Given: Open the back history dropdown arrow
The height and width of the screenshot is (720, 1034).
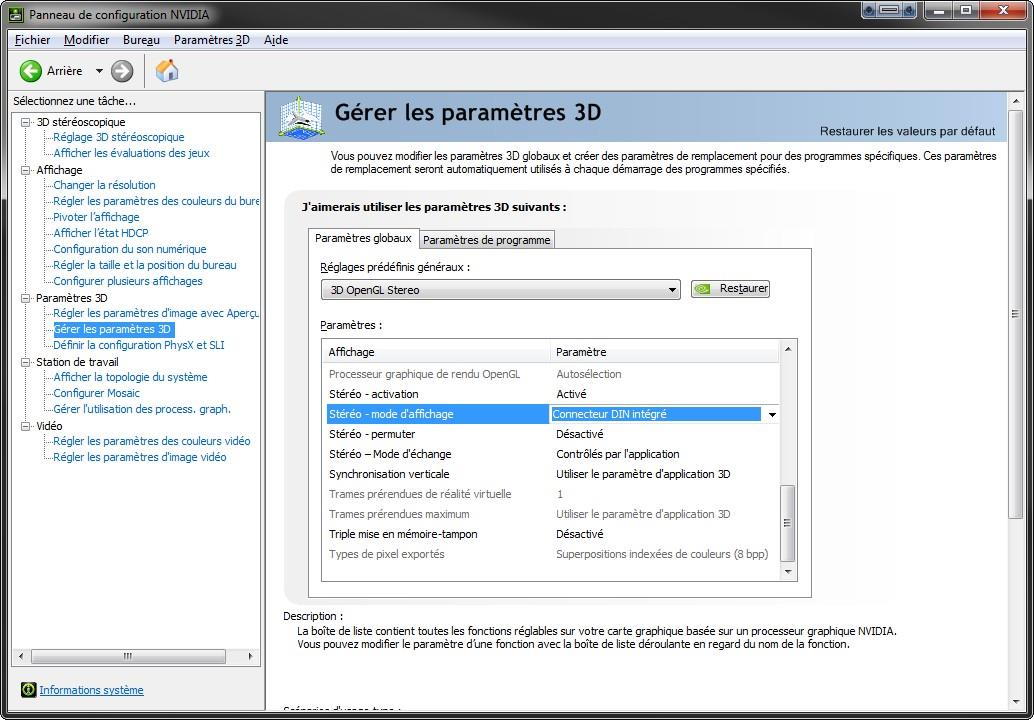Looking at the screenshot, I should coord(99,71).
